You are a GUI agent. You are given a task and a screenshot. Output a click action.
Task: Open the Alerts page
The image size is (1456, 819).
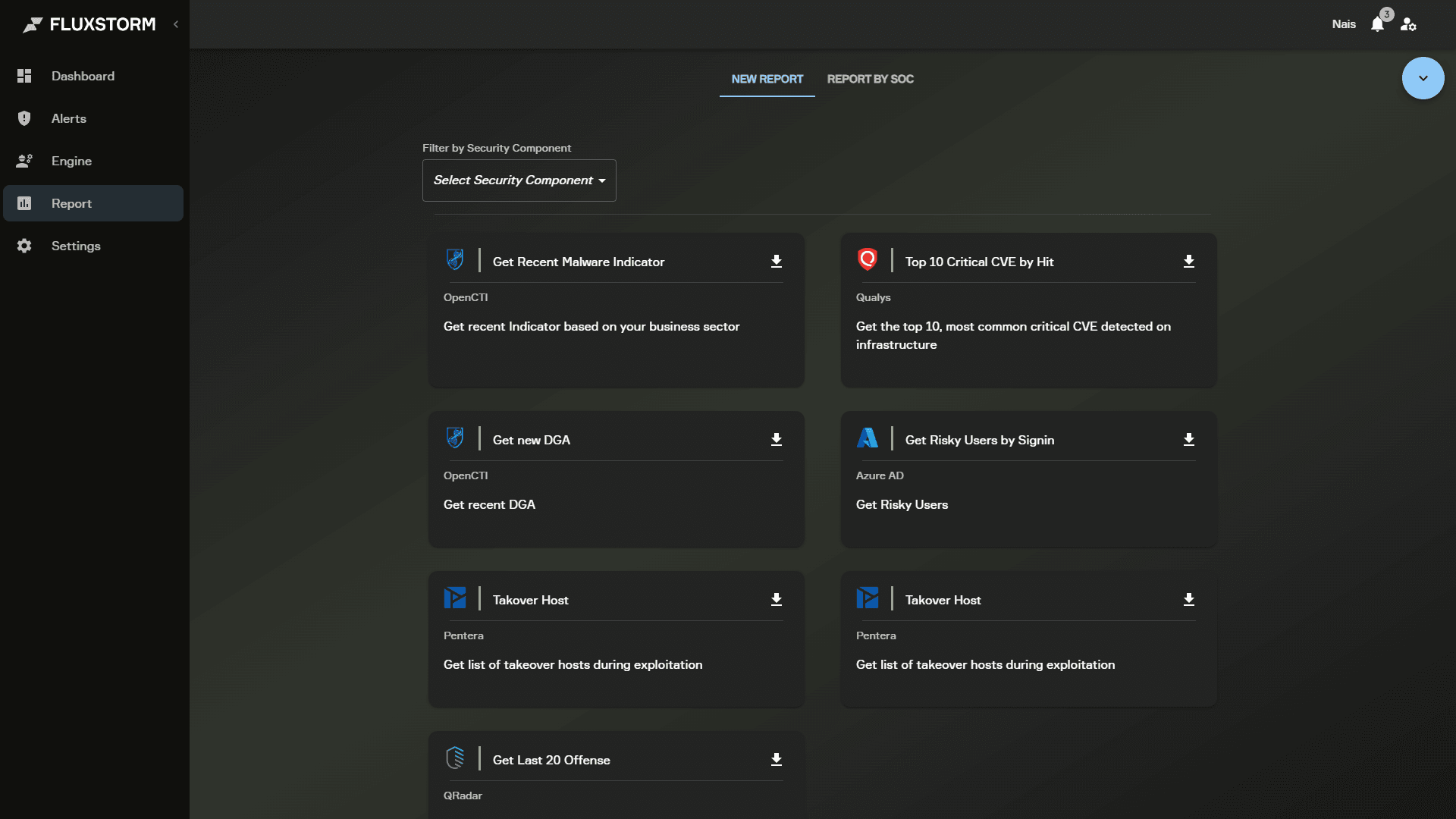click(x=68, y=118)
